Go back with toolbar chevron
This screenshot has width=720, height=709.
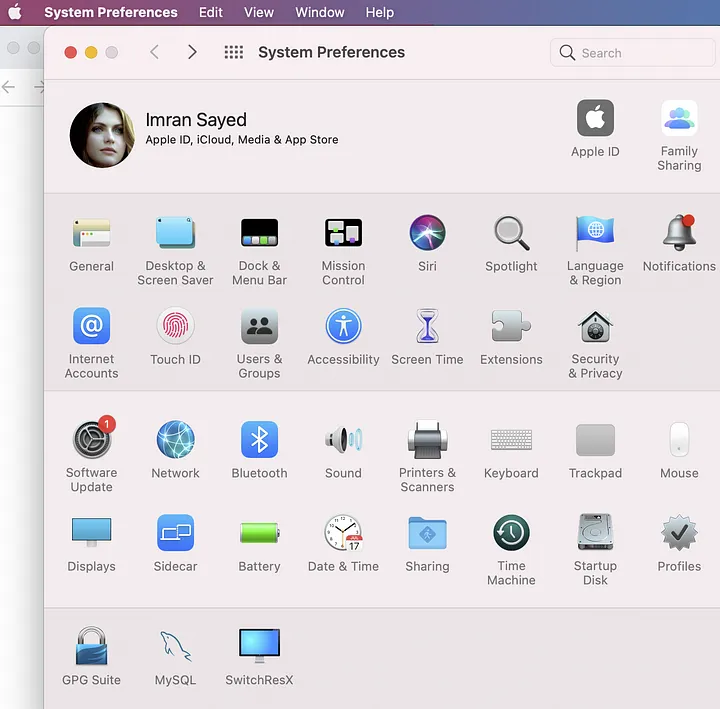(x=154, y=52)
